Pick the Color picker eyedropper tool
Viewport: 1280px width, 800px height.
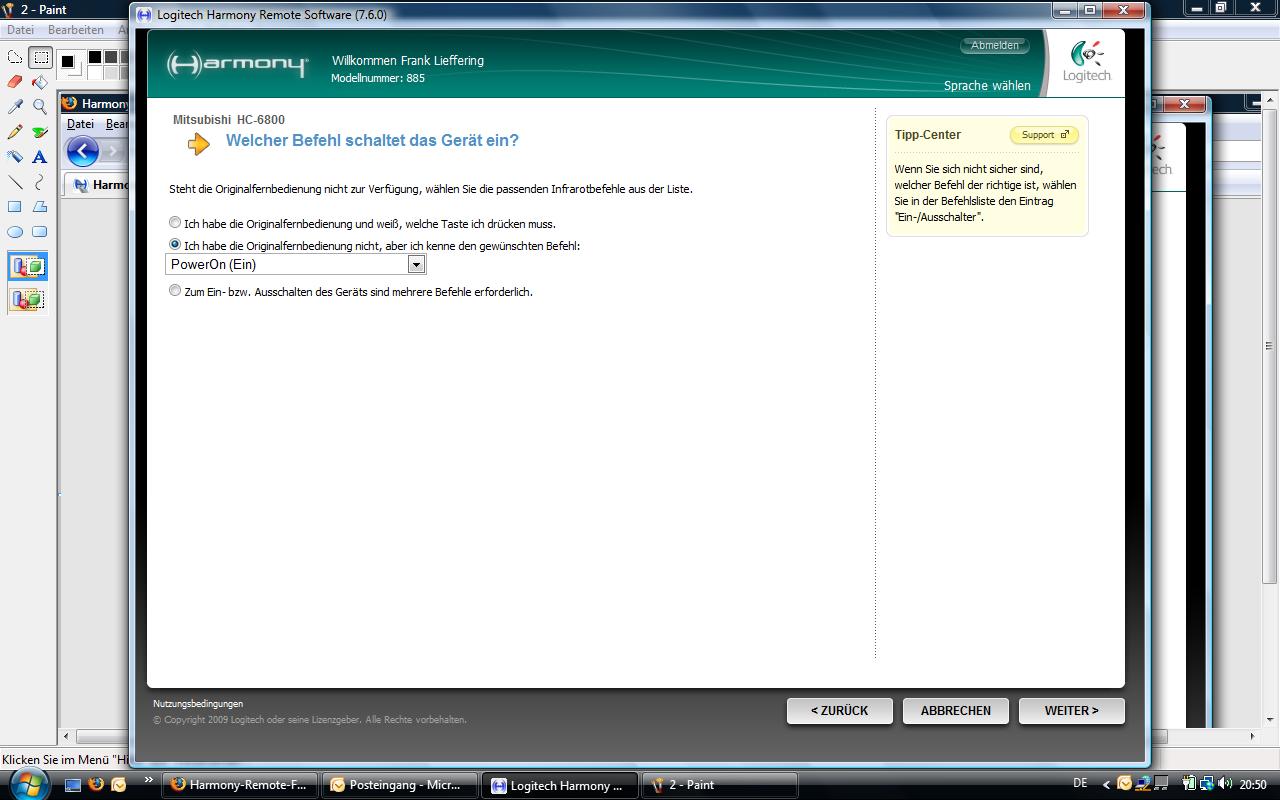point(15,107)
